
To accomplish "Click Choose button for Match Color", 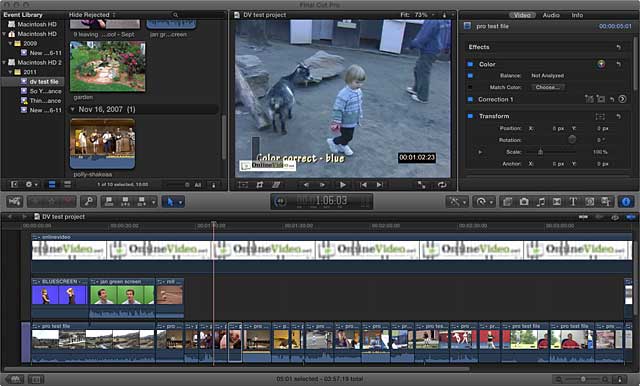I will click(547, 87).
